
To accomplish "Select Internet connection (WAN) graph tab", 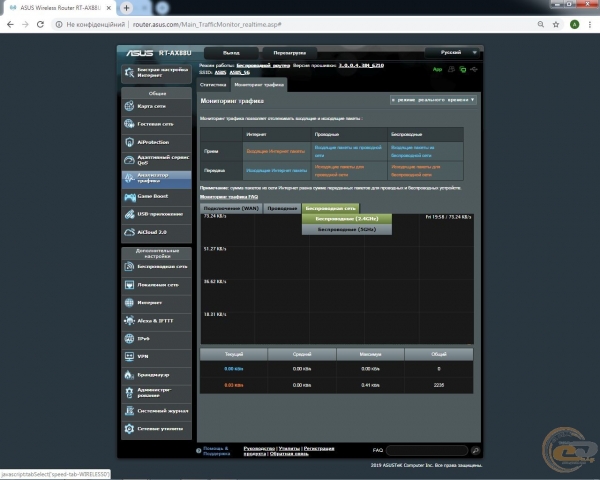I will coord(231,208).
